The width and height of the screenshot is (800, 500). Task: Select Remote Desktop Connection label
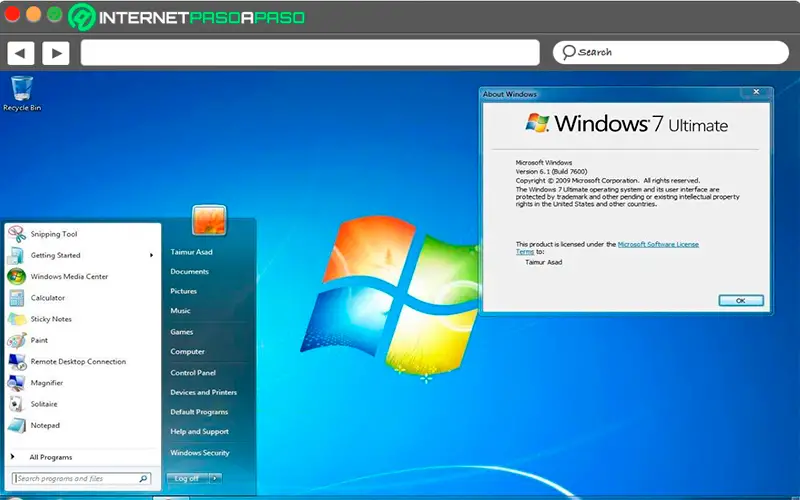click(x=78, y=361)
